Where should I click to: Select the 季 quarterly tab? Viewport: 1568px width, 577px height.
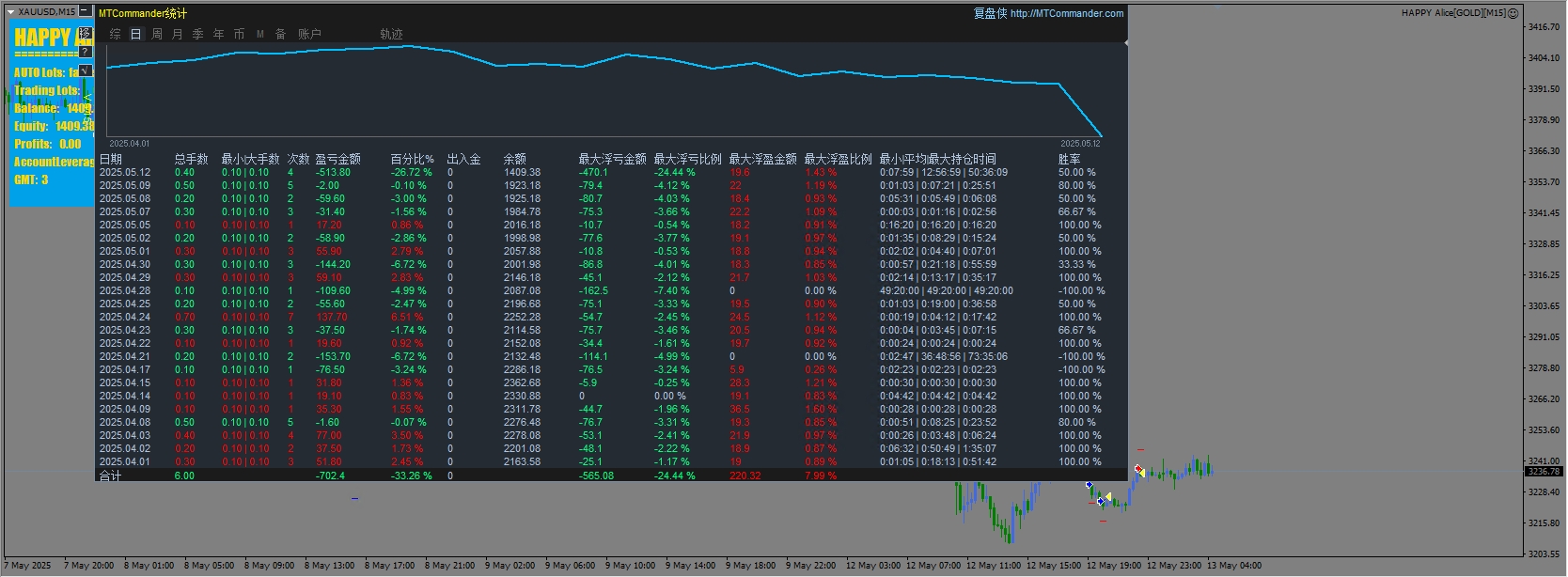[x=197, y=34]
